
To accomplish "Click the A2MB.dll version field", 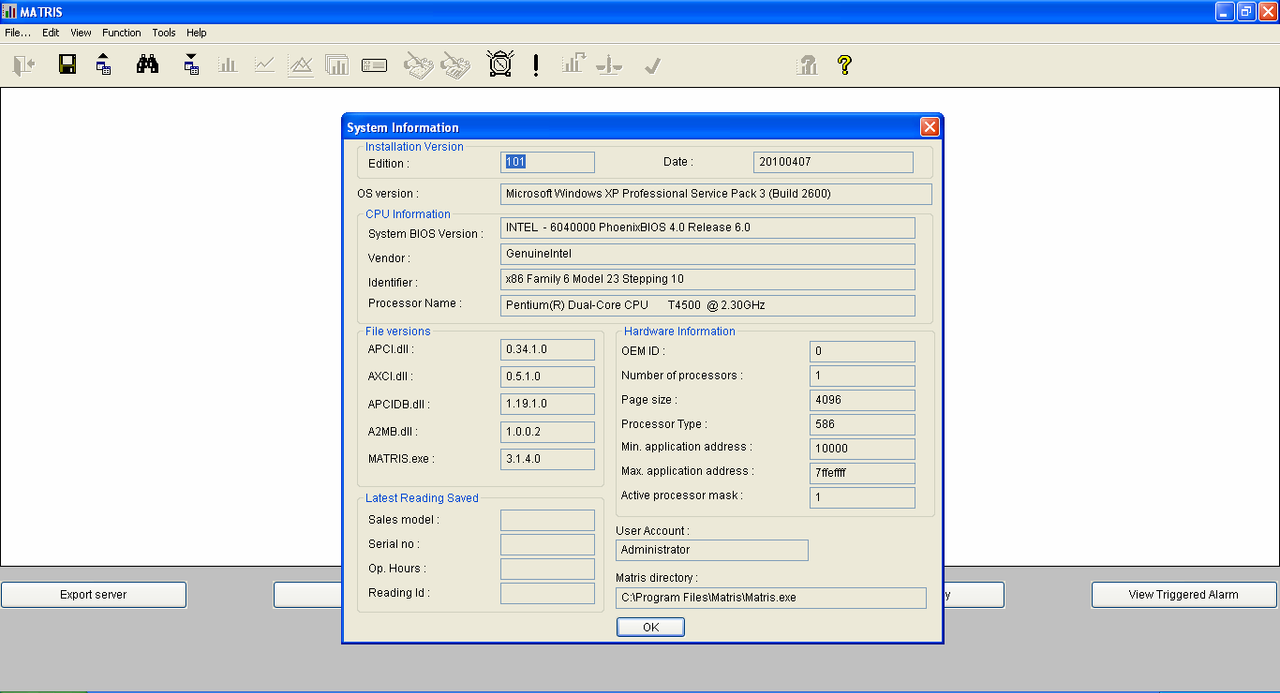I will click(548, 432).
